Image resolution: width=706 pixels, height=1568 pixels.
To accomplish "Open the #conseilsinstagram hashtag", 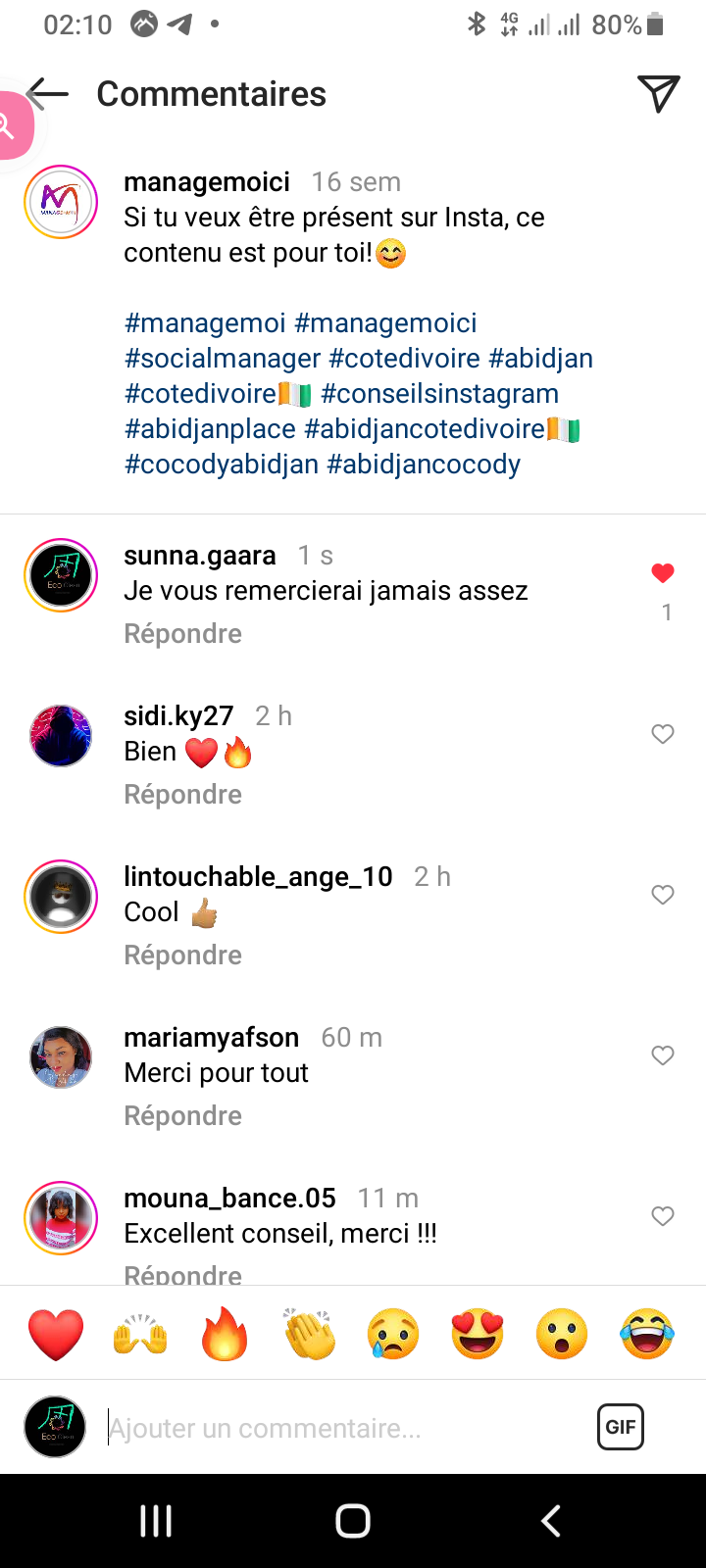I will click(439, 394).
